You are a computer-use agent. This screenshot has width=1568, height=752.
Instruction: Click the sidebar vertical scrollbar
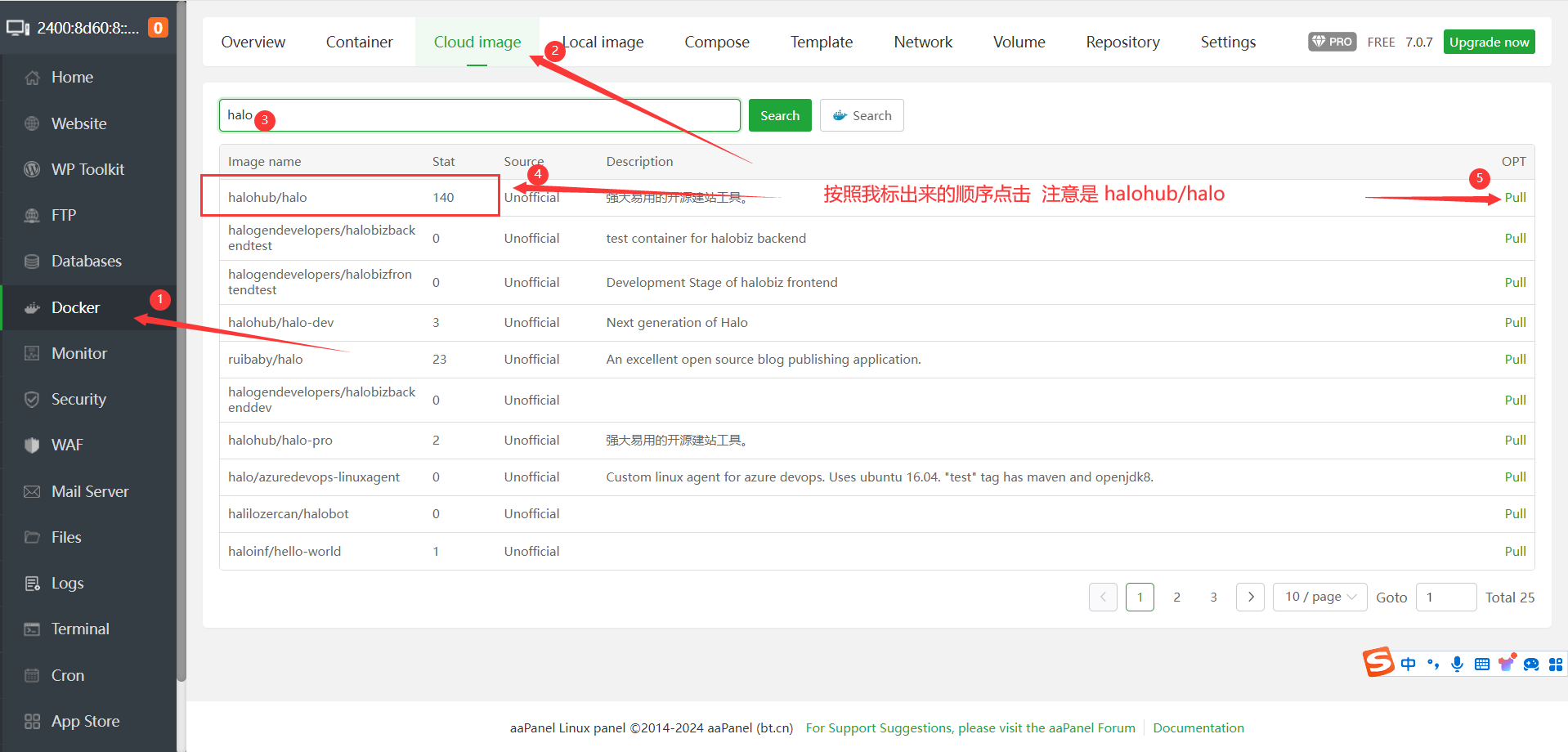(x=181, y=341)
